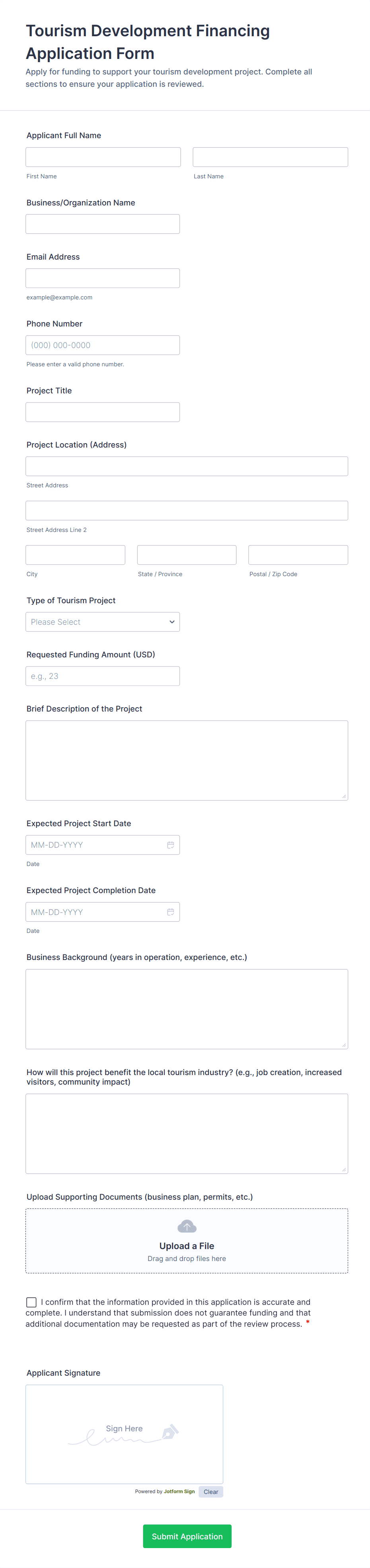This screenshot has height=1568, width=370.
Task: Open the start date calendar icon
Action: [x=170, y=845]
